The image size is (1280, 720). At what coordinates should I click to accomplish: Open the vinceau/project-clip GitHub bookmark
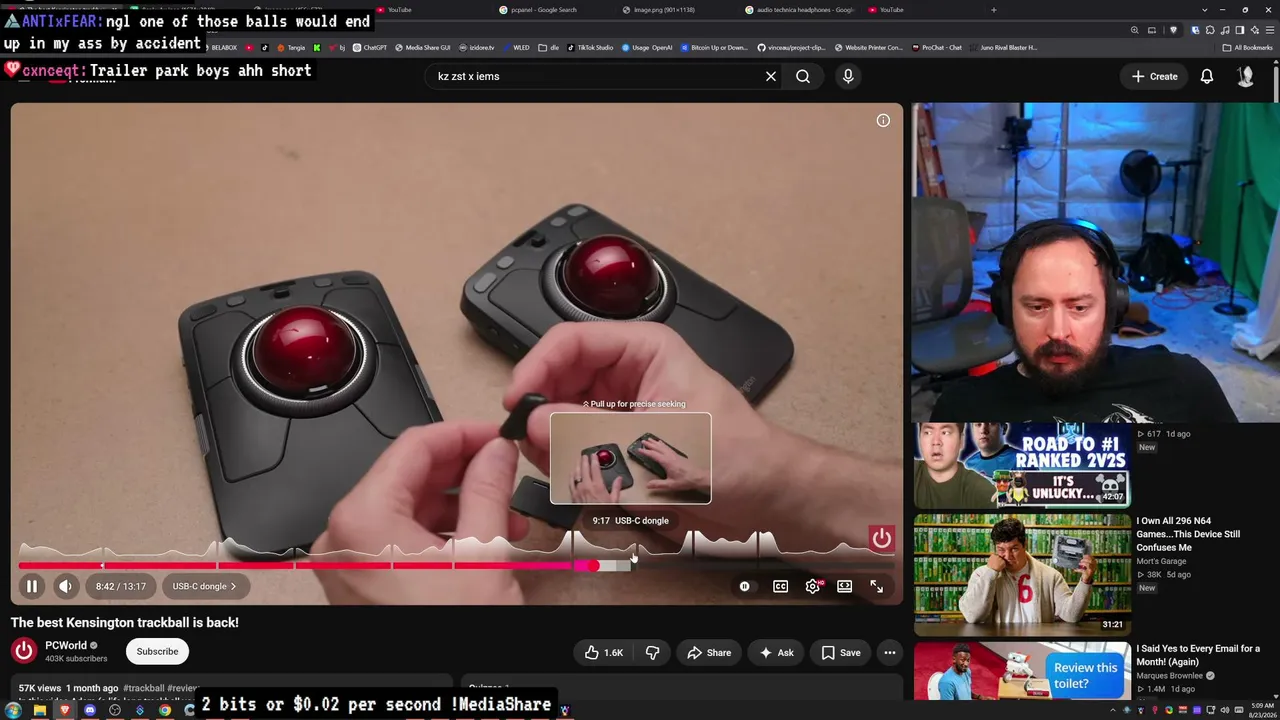coord(791,47)
